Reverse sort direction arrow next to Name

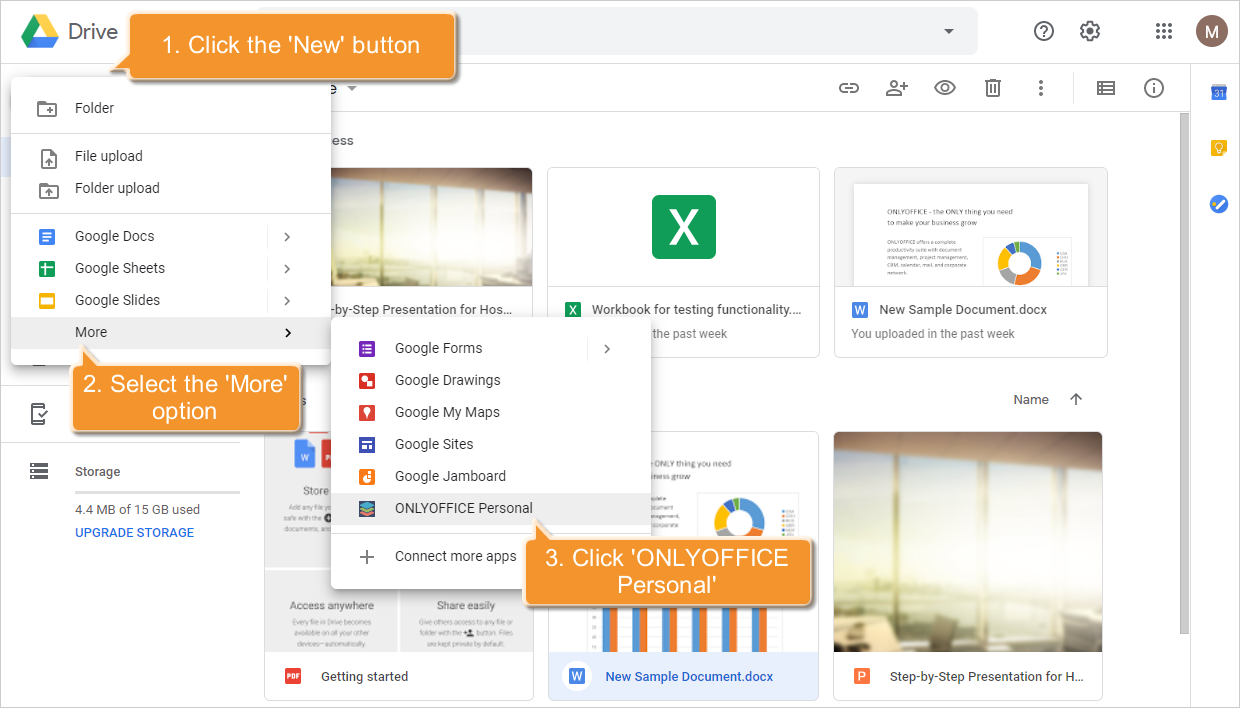pos(1076,399)
